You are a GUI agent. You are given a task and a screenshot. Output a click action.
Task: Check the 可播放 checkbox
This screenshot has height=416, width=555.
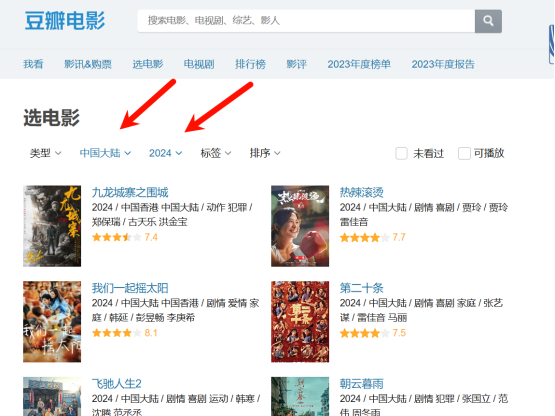click(x=464, y=153)
